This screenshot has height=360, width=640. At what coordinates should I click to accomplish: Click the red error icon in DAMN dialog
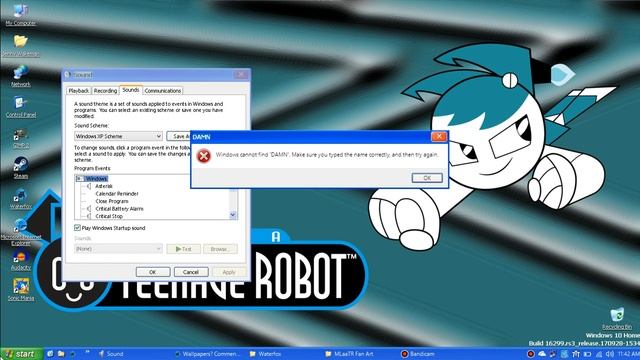[x=204, y=156]
